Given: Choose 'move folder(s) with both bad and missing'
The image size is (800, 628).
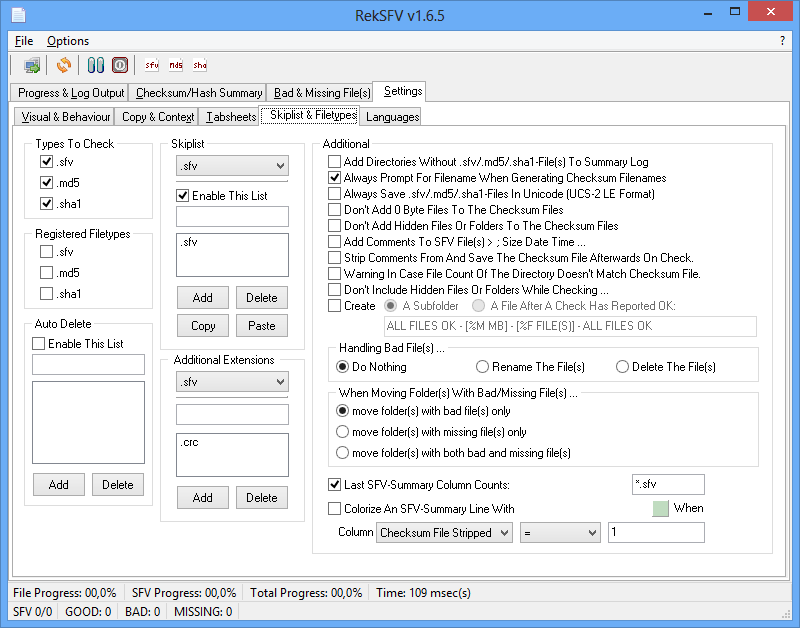Looking at the screenshot, I should [x=342, y=453].
